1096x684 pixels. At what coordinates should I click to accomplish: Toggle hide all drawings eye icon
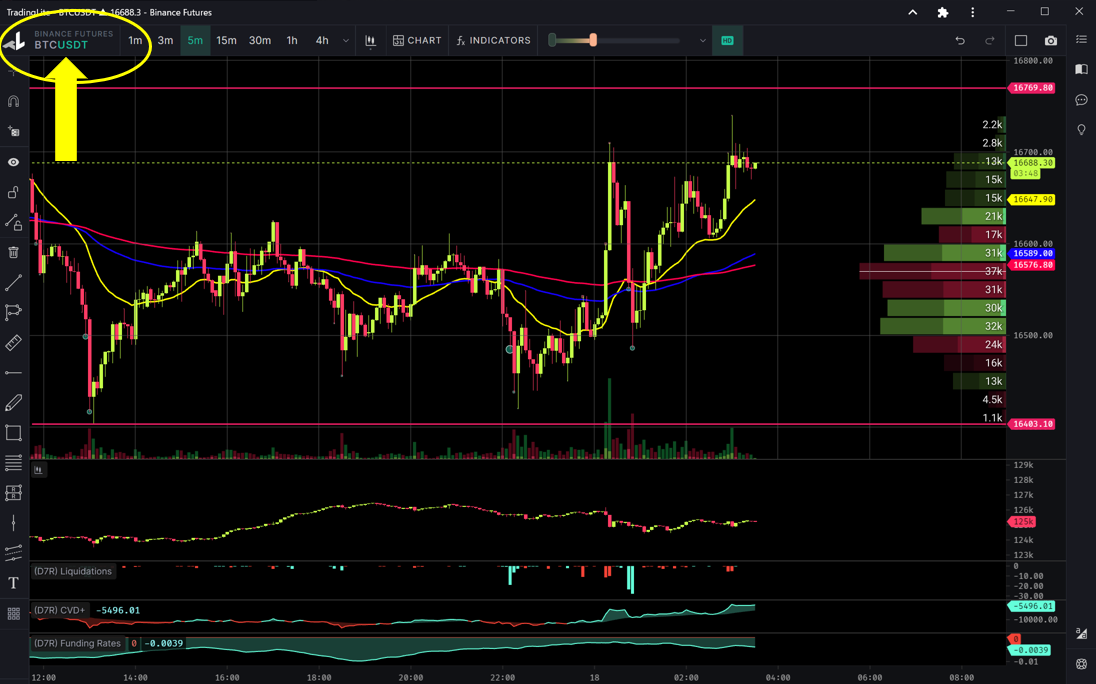tap(13, 161)
